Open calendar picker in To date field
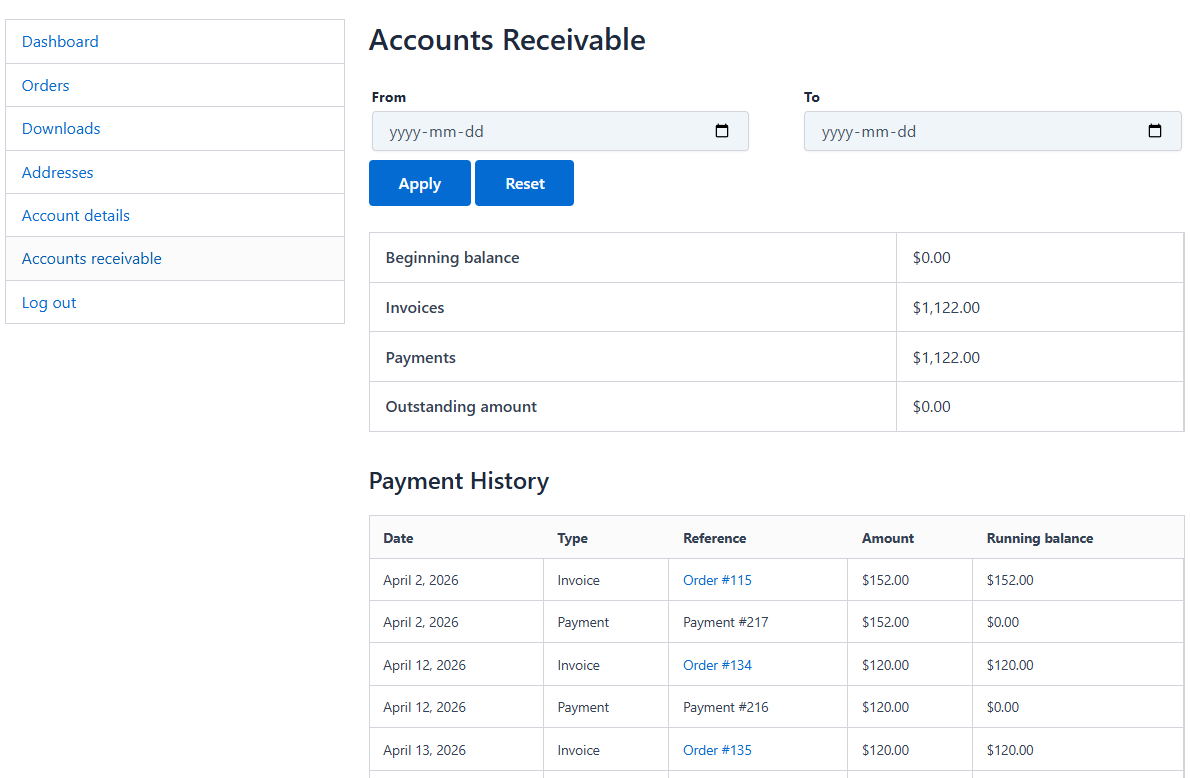This screenshot has height=778, width=1190. pyautogui.click(x=1154, y=131)
